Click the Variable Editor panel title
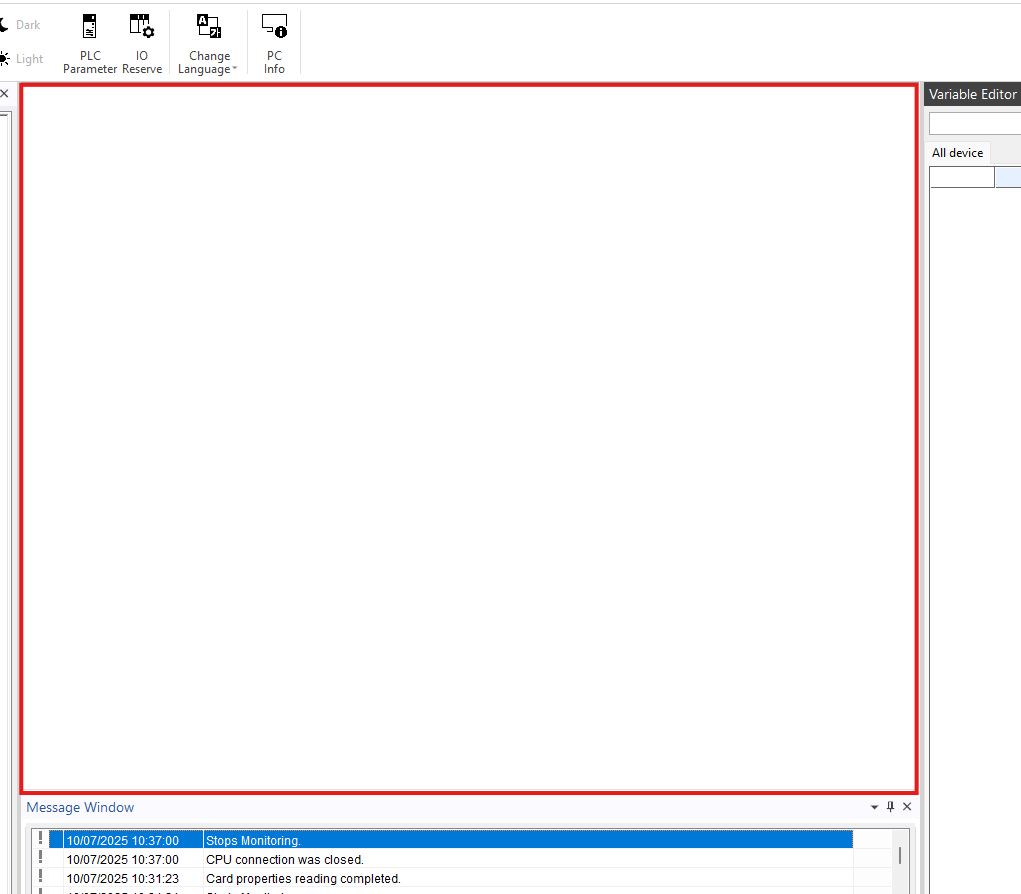Screen dimensions: 1021x894 point(972,94)
